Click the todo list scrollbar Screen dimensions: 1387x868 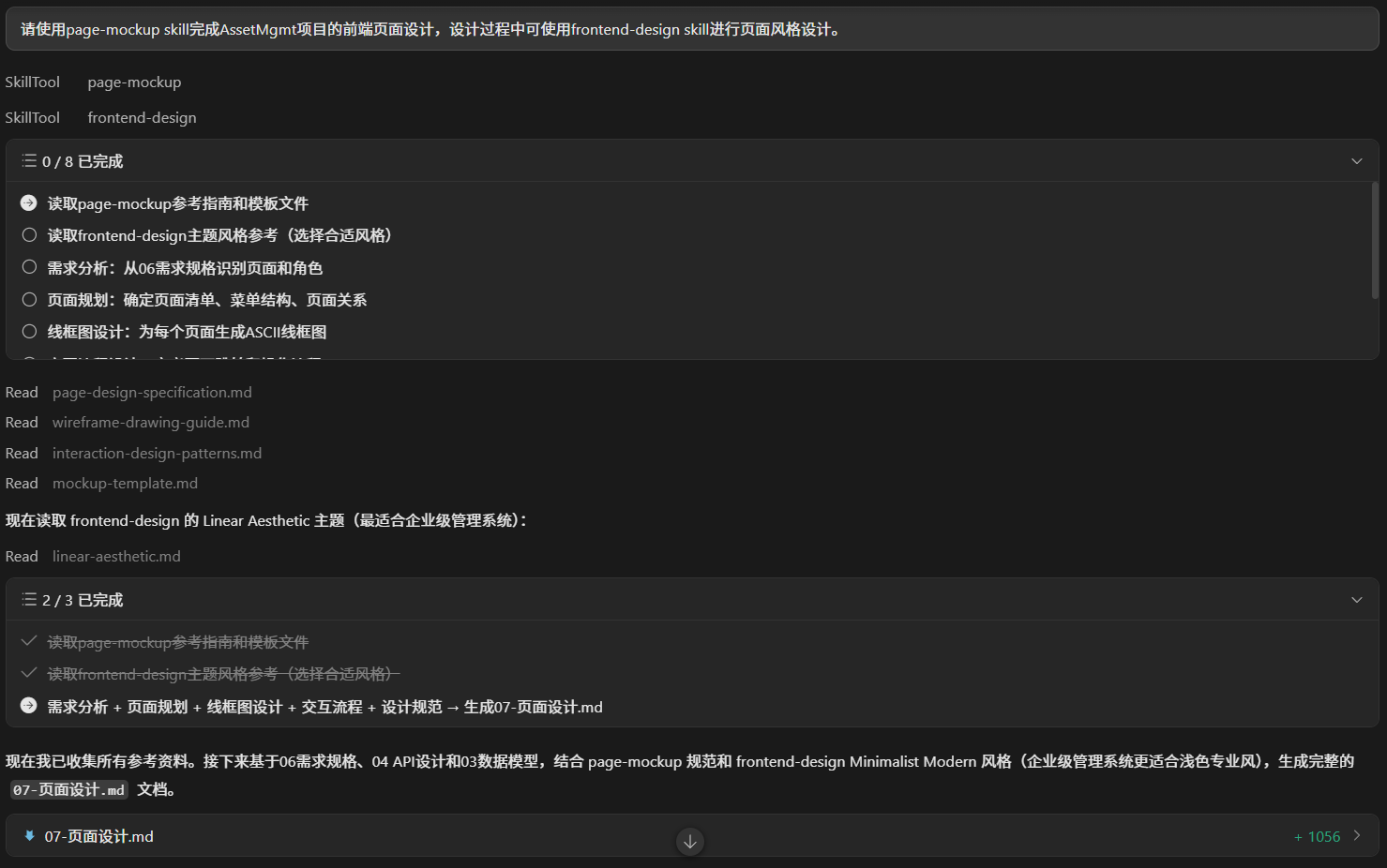coord(1375,240)
